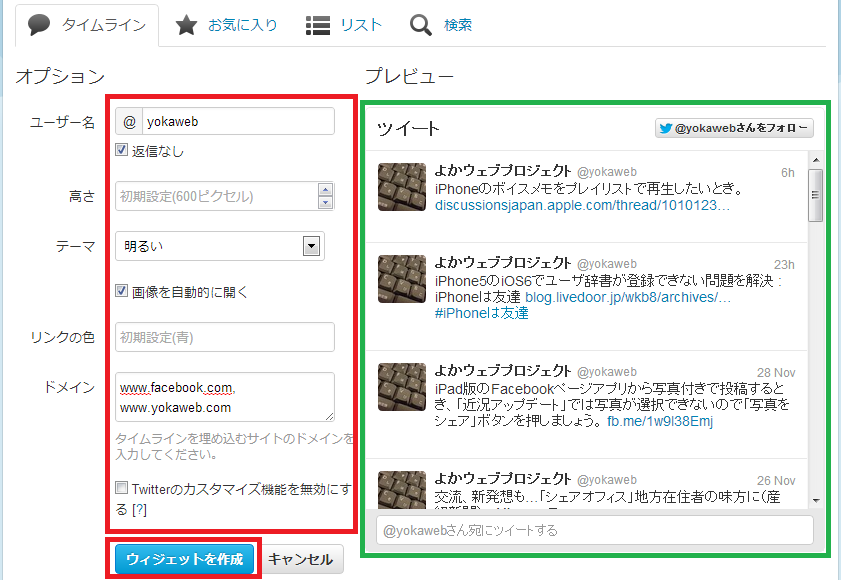Viewport: 841px width, 580px height.
Task: Open the テーマ dropdown showing 明るい
Action: pos(220,246)
